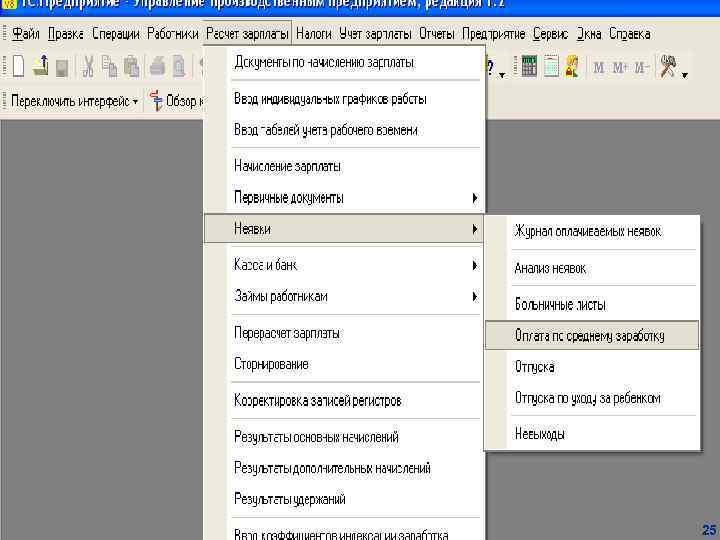Expand the Касса и банк submenu arrow
This screenshot has width=720, height=540.
tap(475, 265)
